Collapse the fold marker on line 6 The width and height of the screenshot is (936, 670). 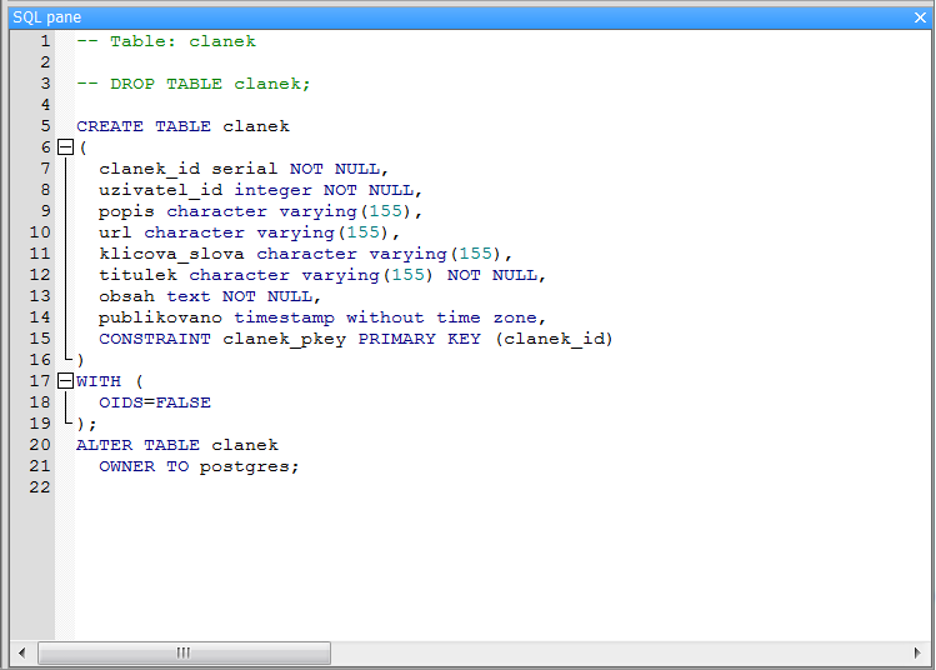65,147
